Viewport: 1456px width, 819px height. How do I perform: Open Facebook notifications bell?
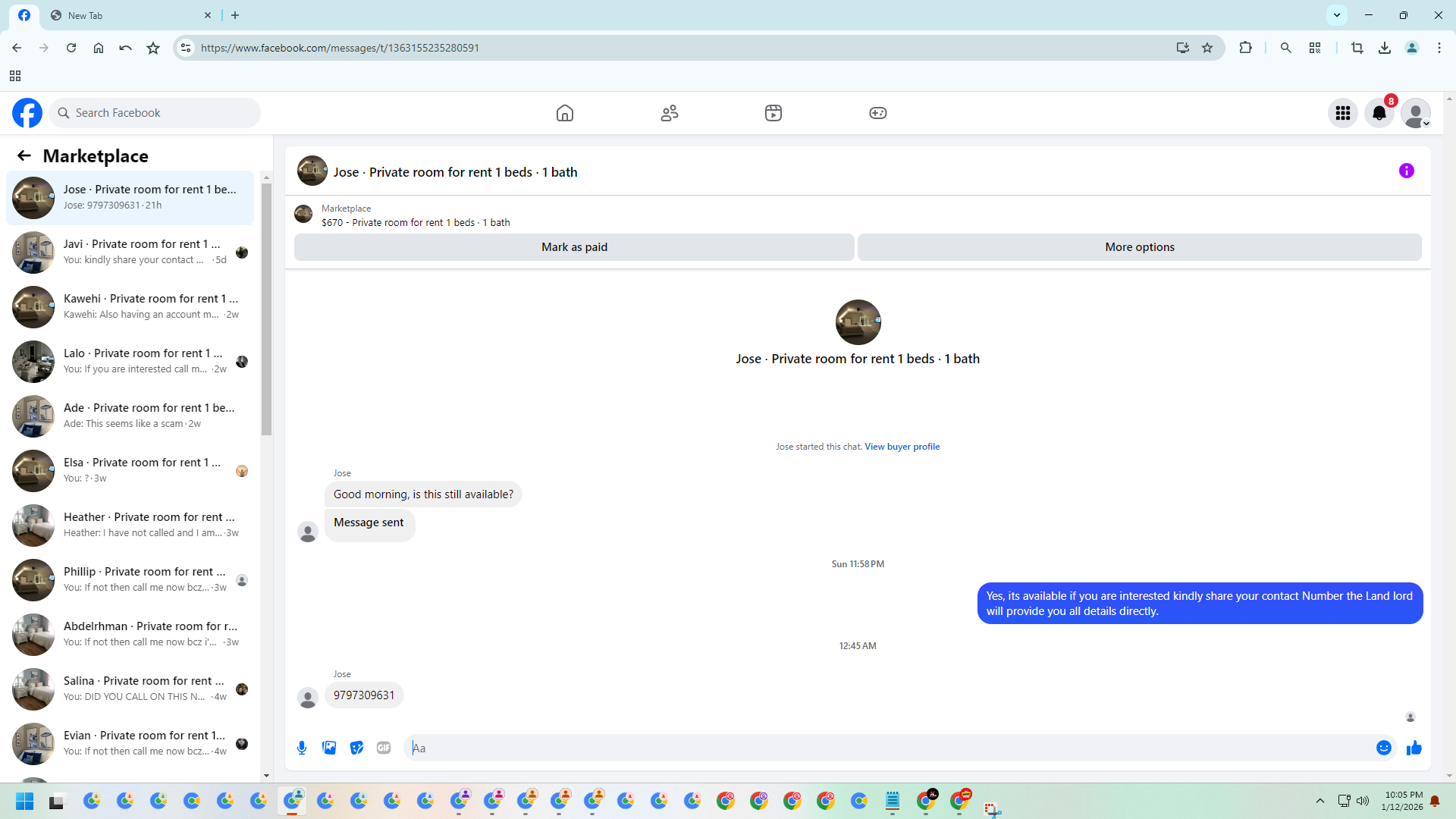point(1379,113)
